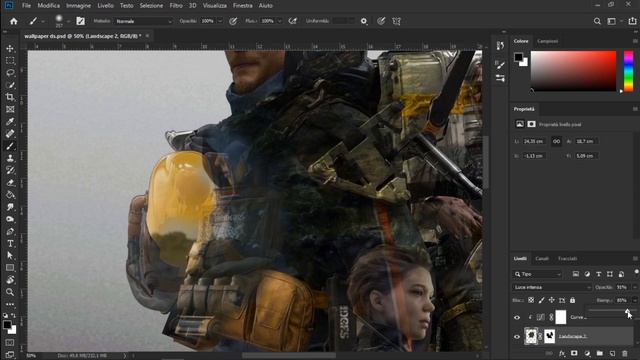Open workspace switcher dropdown
The width and height of the screenshot is (640, 360).
613,21
